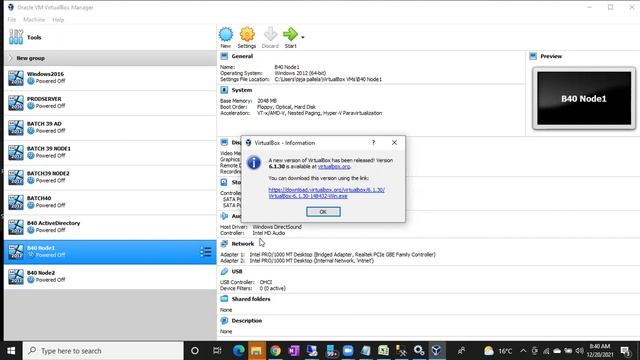This screenshot has width=640, height=360.
Task: Open OneNote from taskbar
Action: [x=294, y=351]
